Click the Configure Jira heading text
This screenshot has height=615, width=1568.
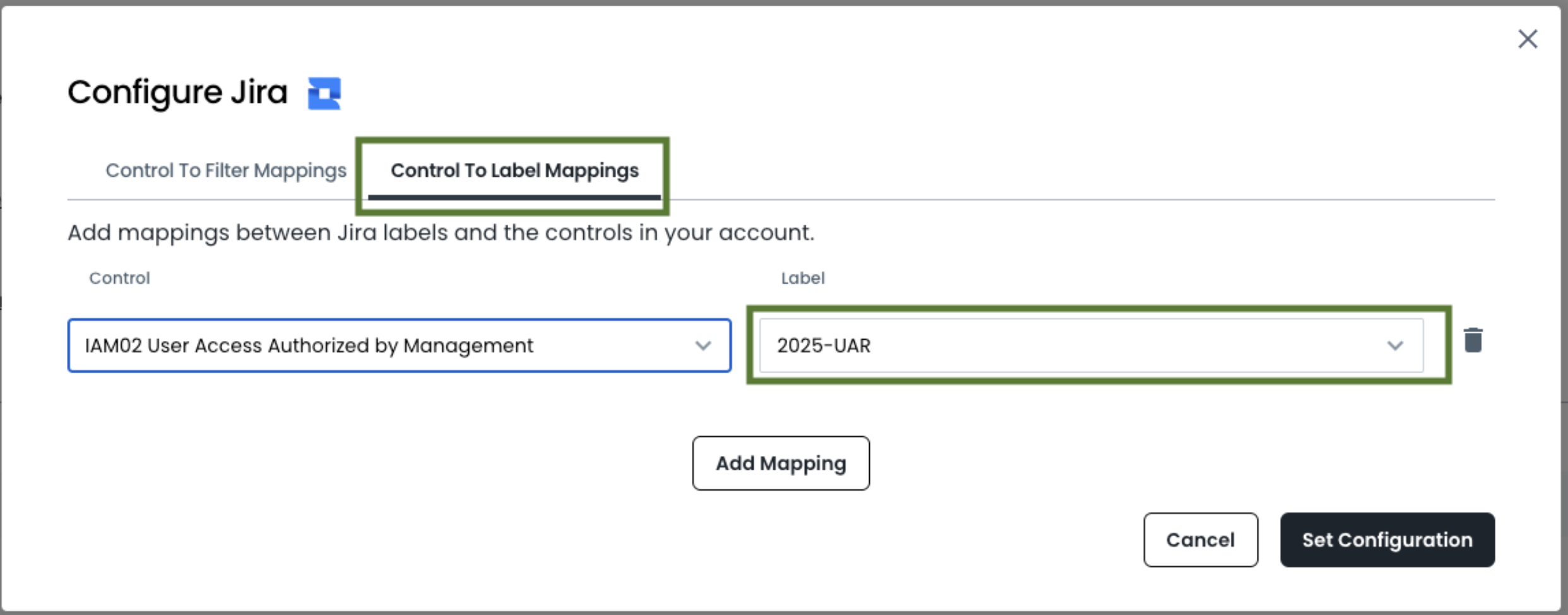tap(177, 93)
